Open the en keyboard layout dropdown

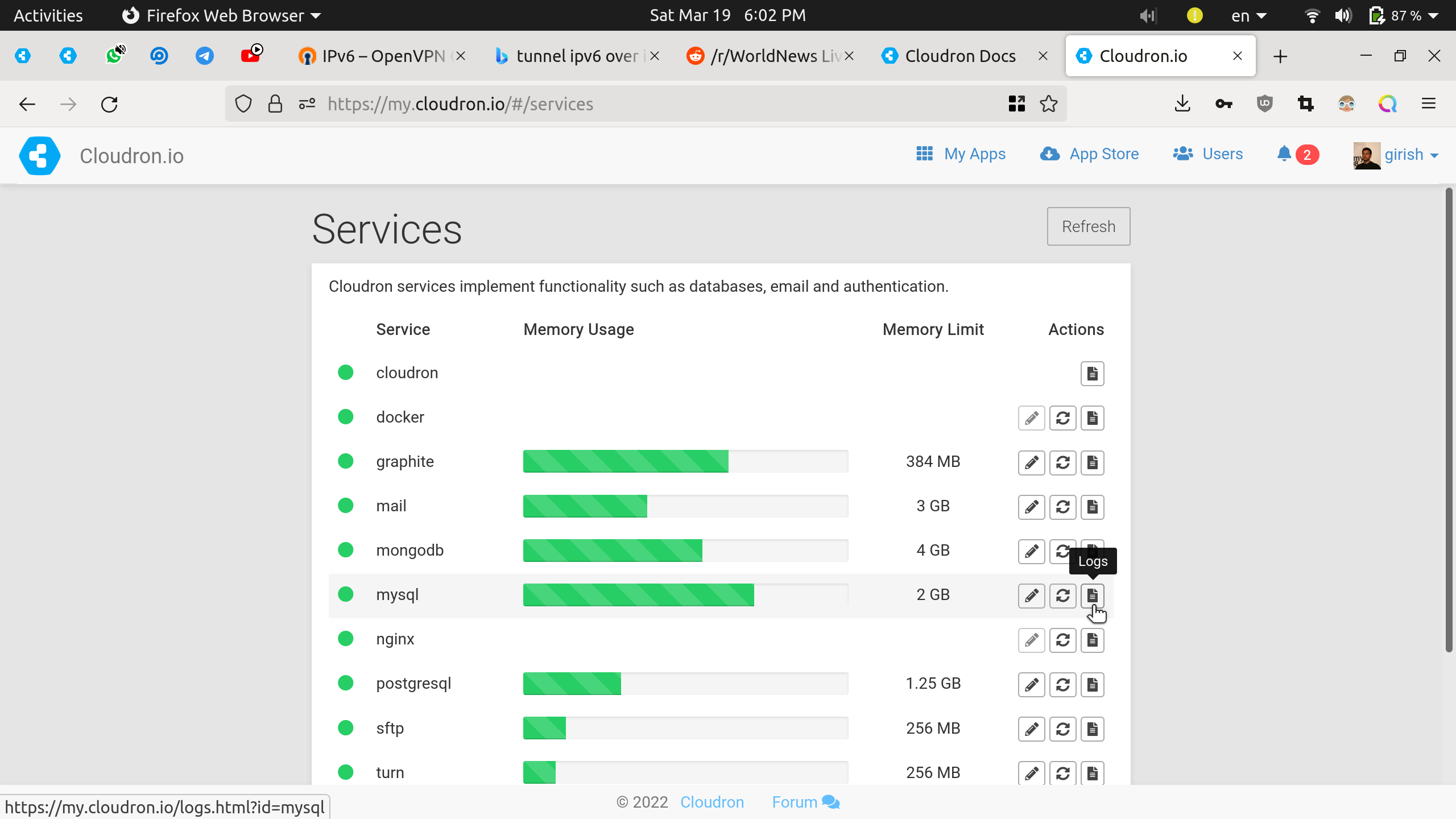[x=1248, y=15]
